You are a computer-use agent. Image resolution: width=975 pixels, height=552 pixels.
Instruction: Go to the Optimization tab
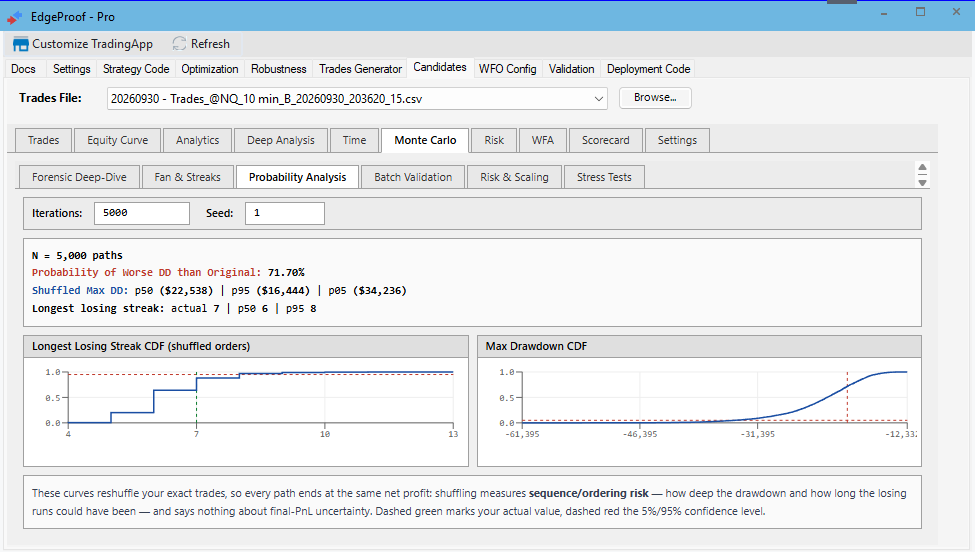pyautogui.click(x=210, y=69)
